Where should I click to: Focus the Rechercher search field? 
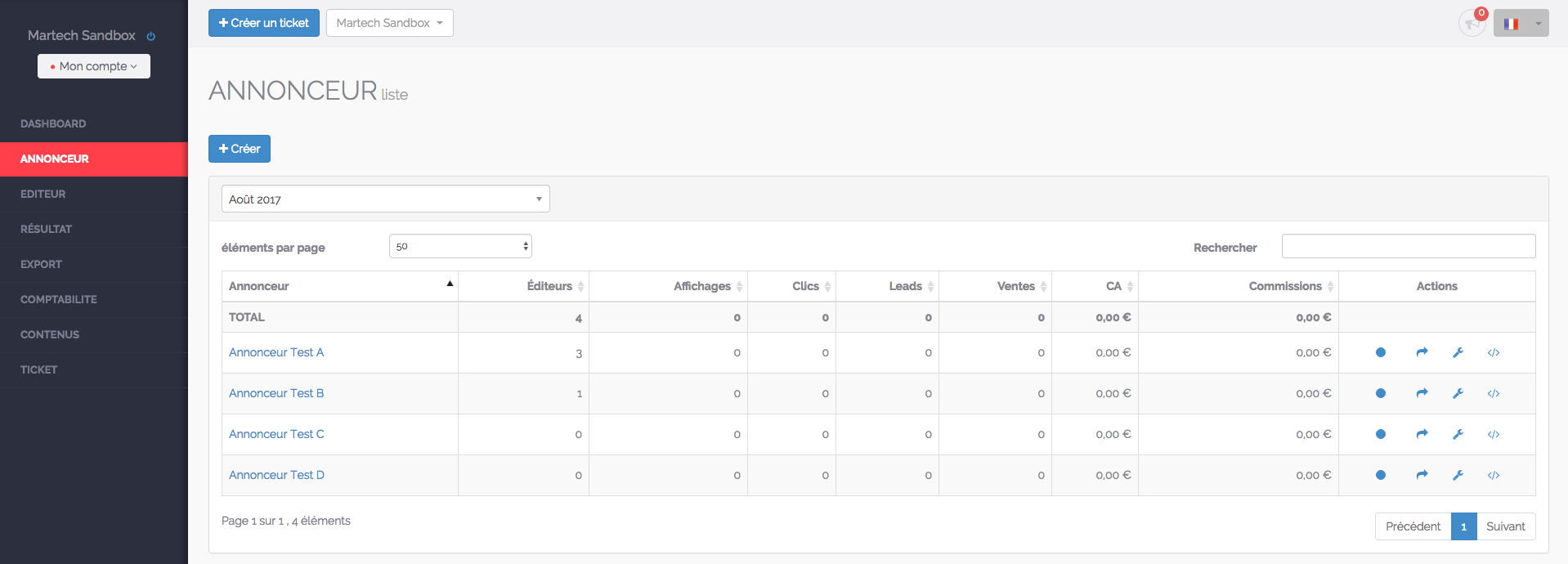click(x=1409, y=246)
